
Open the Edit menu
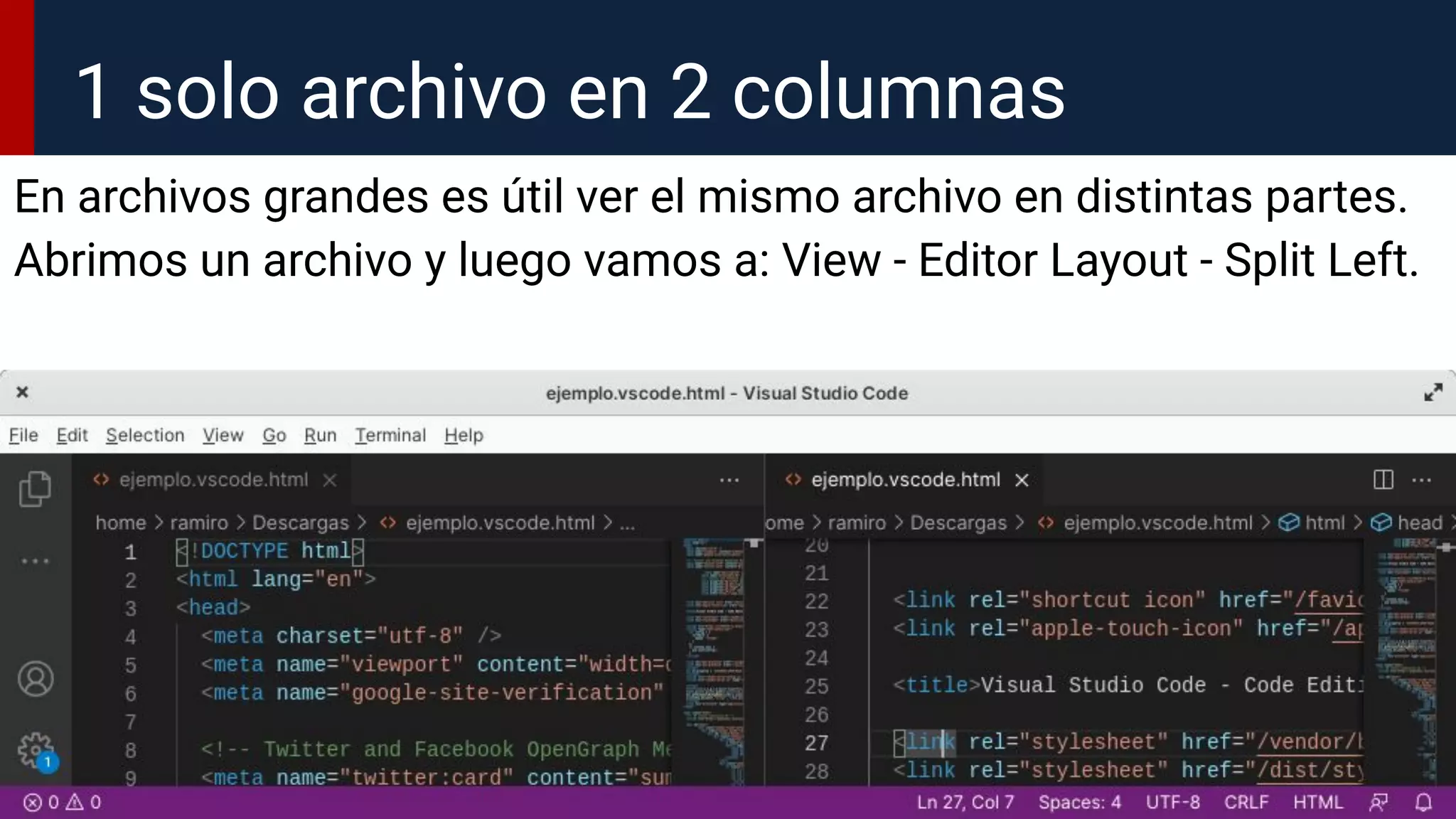point(72,435)
